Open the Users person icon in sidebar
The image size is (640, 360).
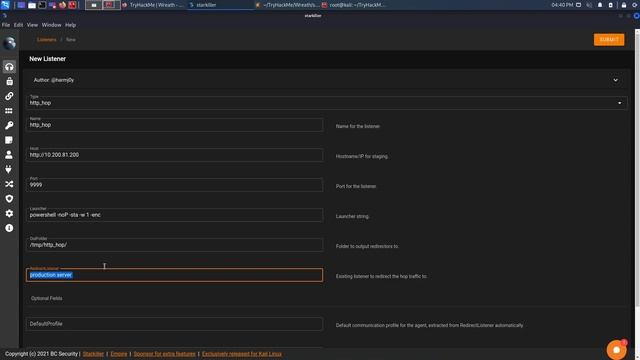[x=9, y=155]
